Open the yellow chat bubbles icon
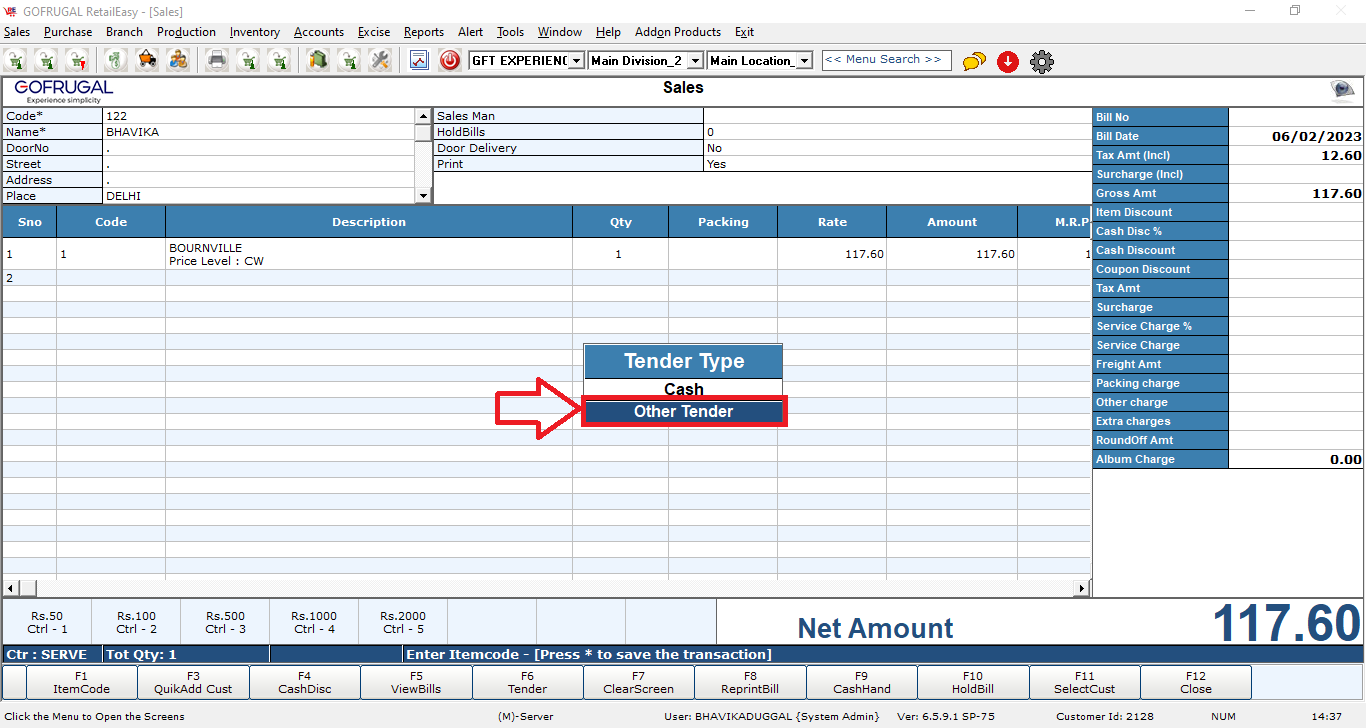The width and height of the screenshot is (1366, 728). [974, 62]
